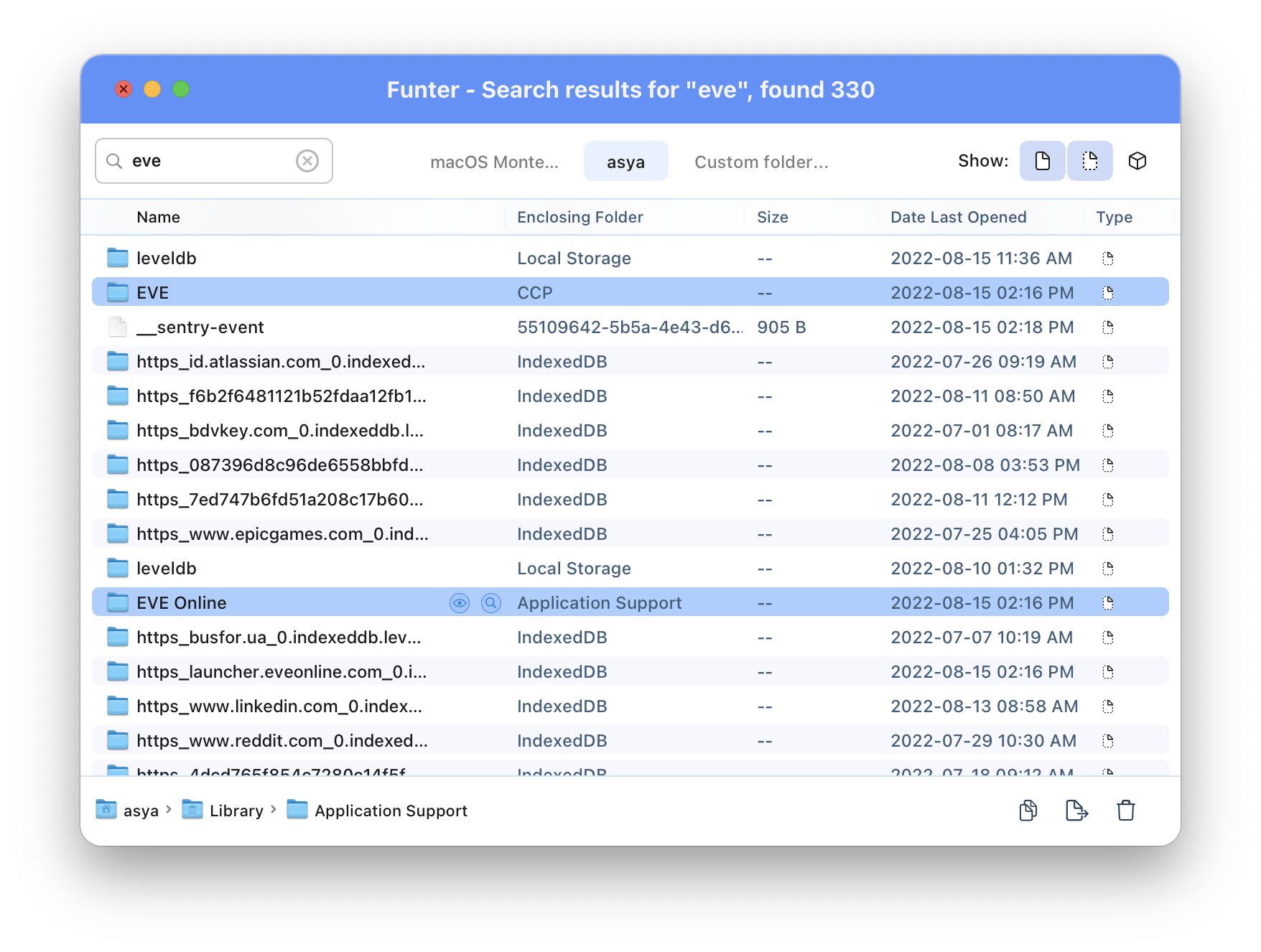Select https_launcher.eveonline.com_0.i... row
Screen dimensions: 1261x952
tap(630, 672)
